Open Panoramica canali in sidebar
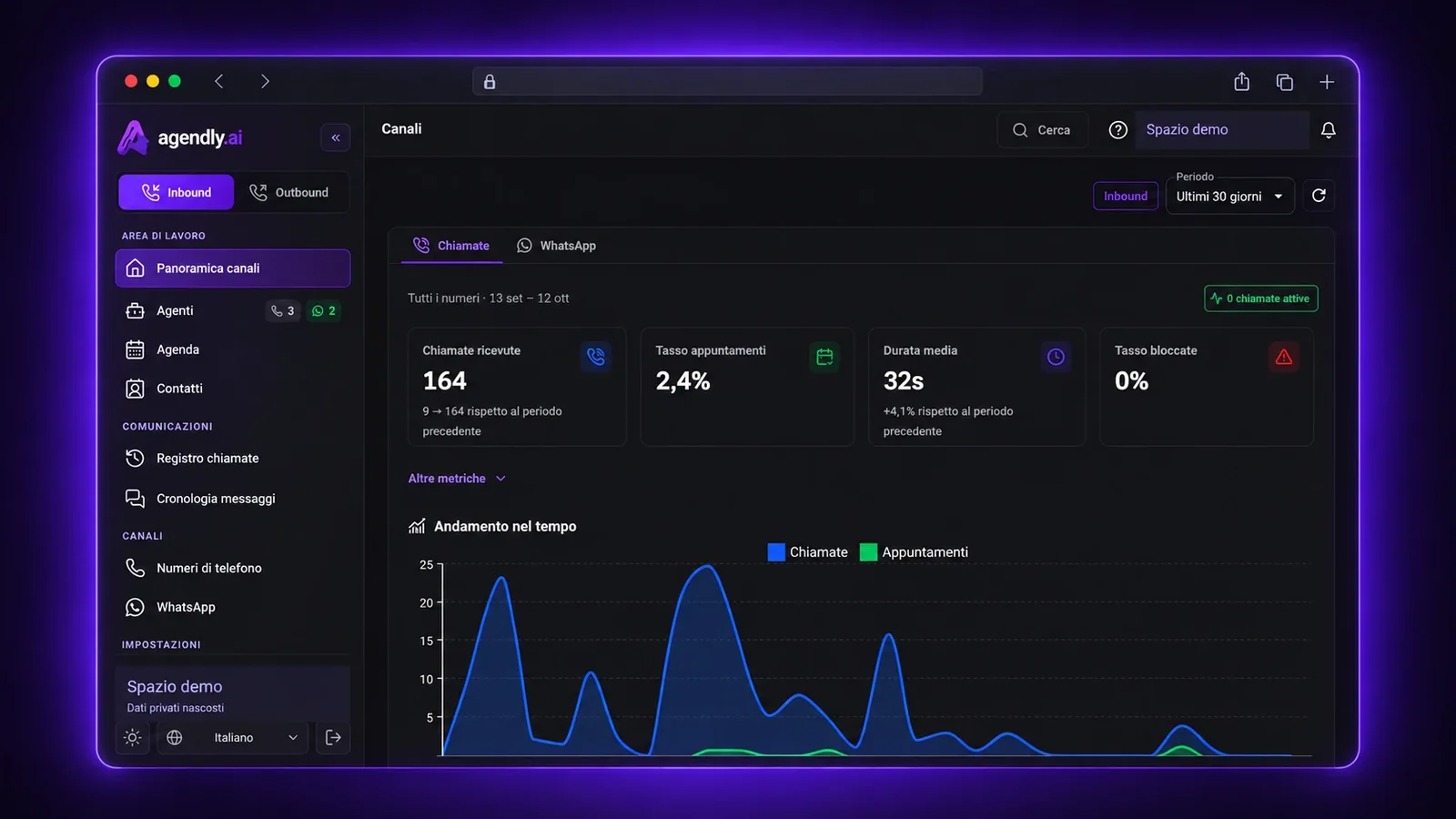The image size is (1456, 819). tap(233, 268)
